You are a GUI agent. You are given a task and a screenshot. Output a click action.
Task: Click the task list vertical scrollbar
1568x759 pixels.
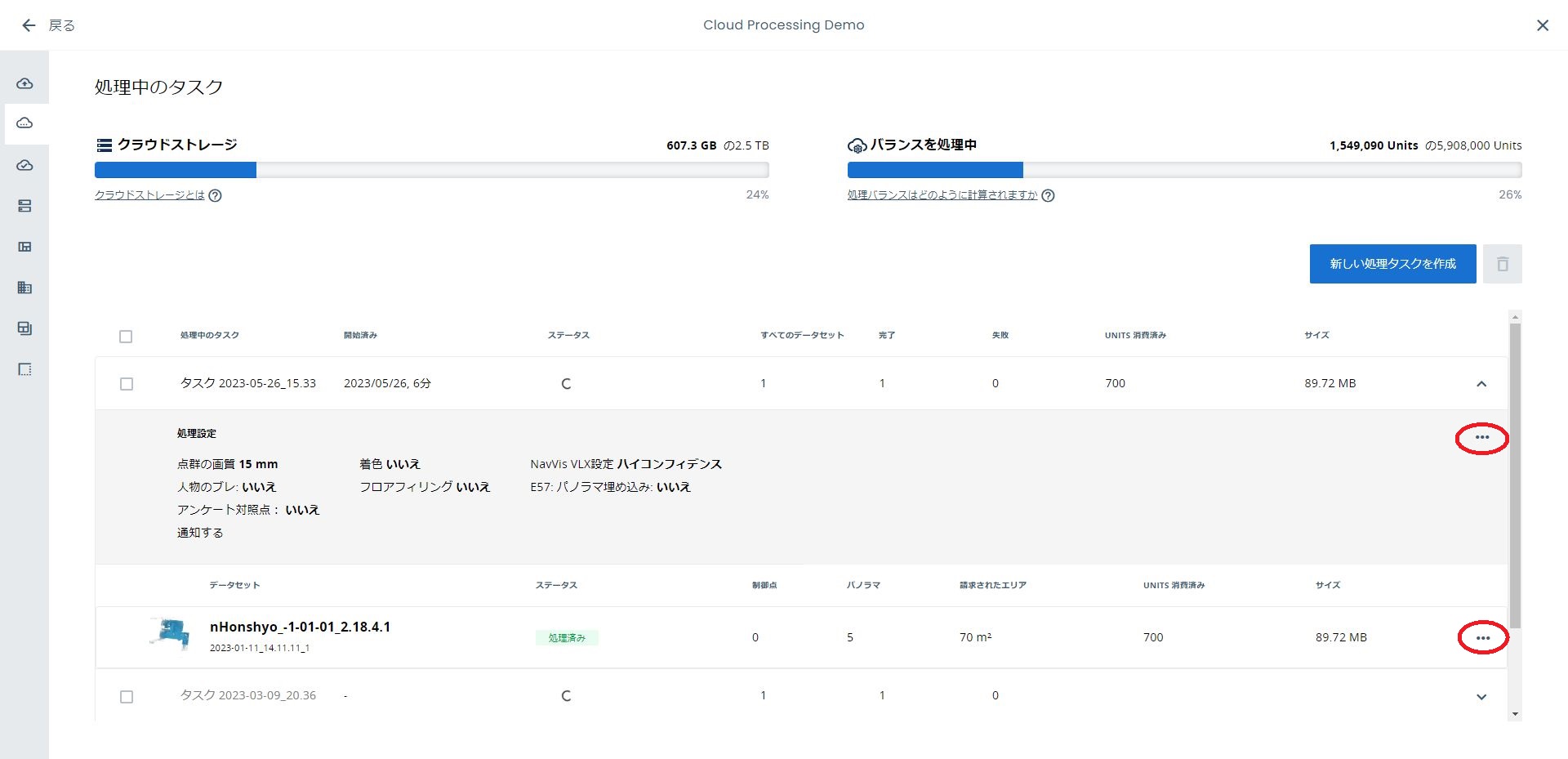[1515, 475]
